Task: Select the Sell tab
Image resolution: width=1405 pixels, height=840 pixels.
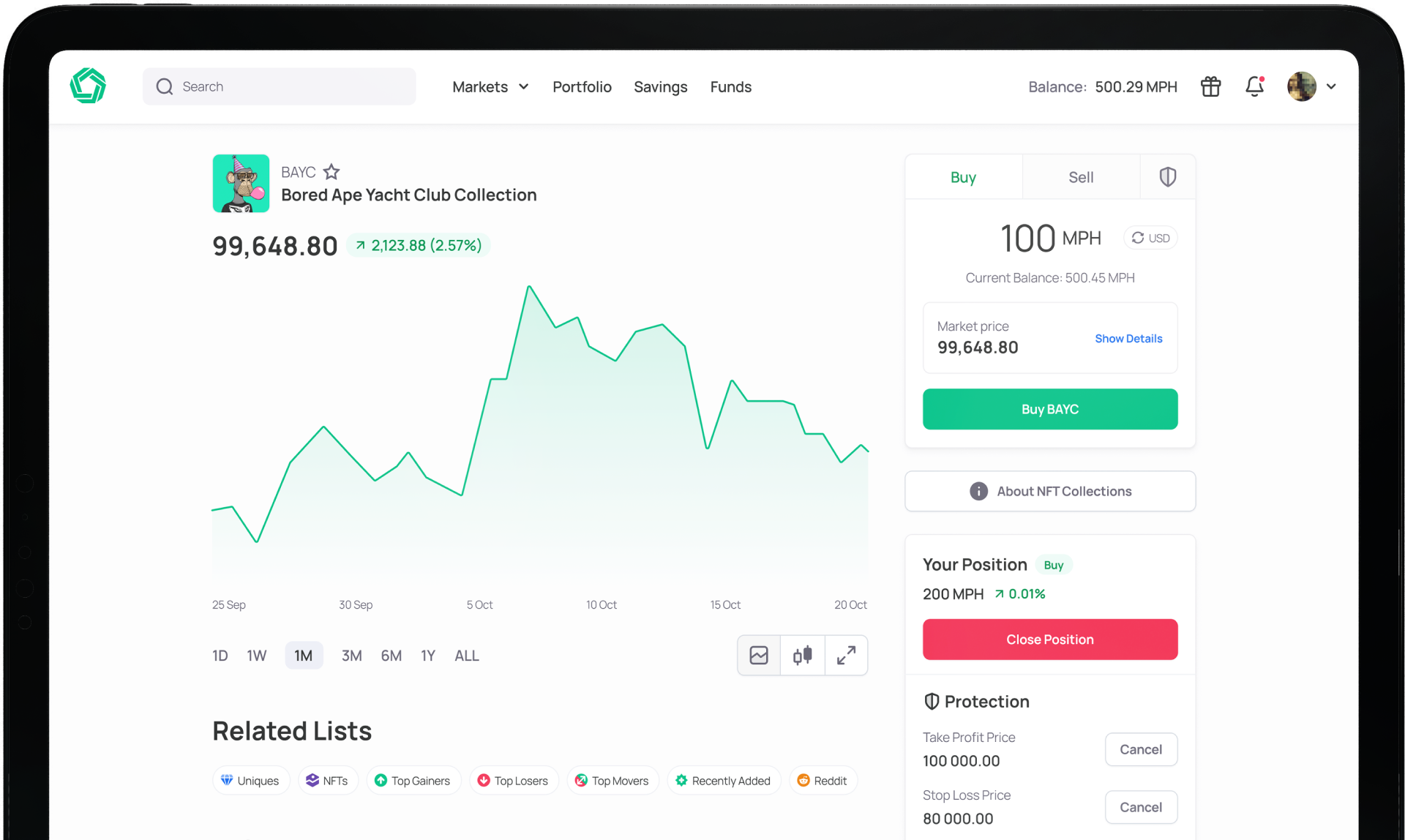Action: [1080, 177]
